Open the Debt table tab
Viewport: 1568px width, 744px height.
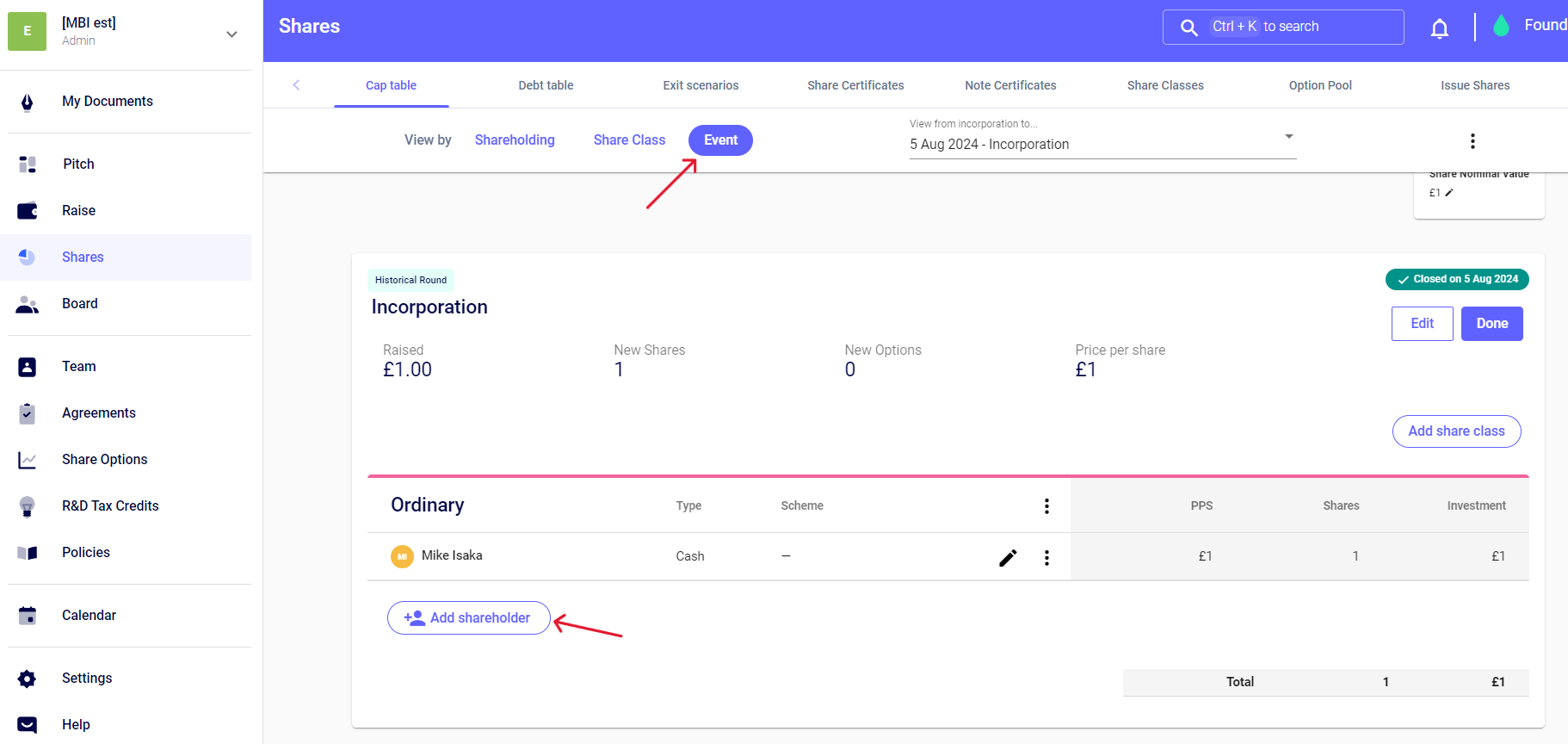pos(546,85)
